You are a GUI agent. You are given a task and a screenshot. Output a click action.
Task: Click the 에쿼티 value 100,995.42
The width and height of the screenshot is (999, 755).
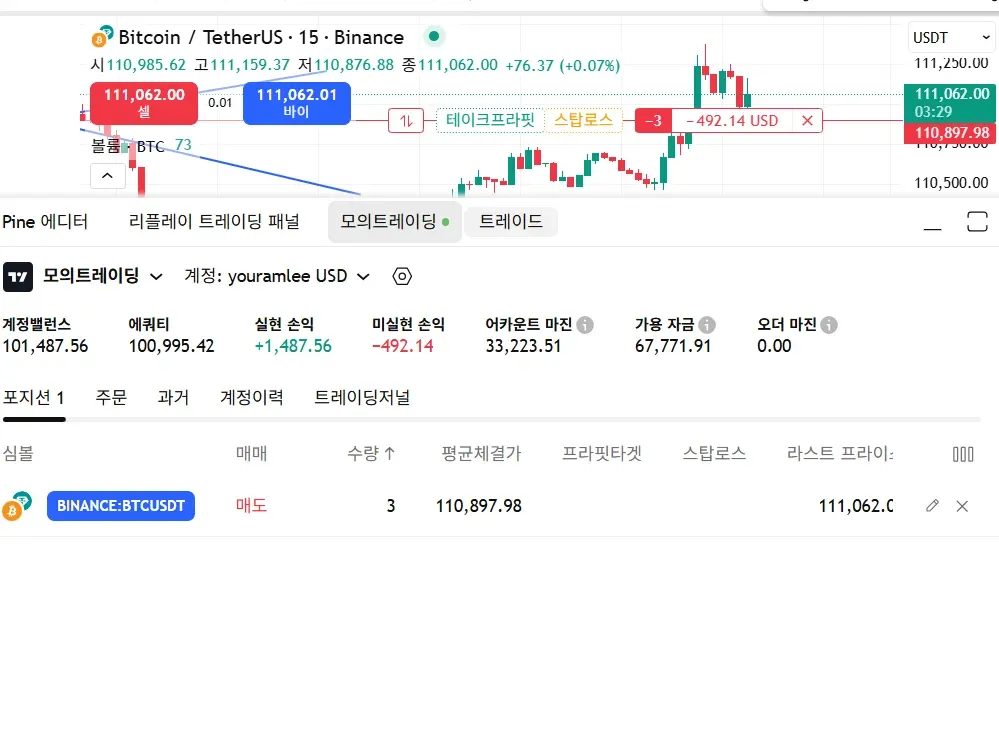[x=171, y=346]
